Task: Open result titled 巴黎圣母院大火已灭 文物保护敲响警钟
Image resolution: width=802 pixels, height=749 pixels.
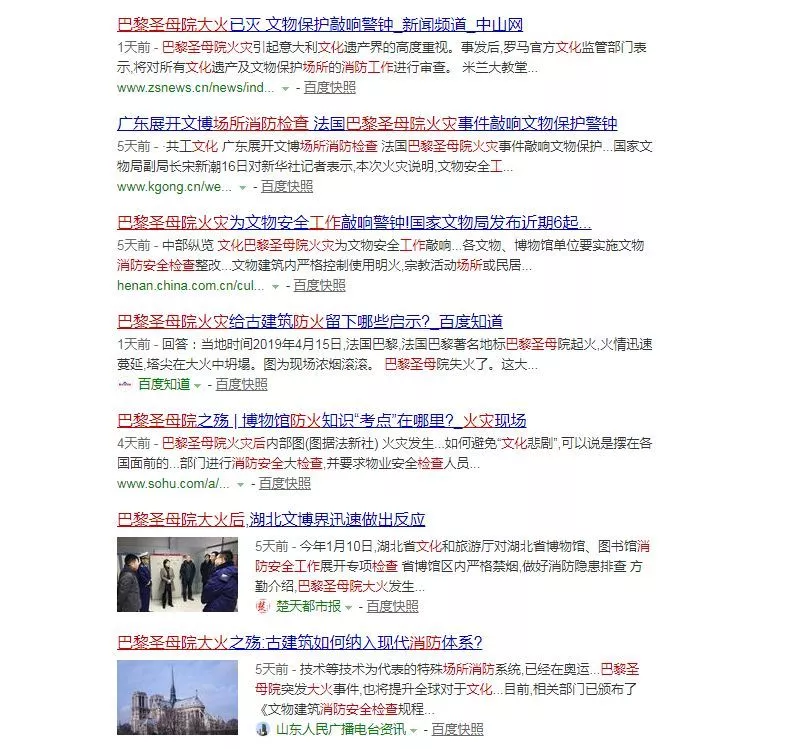Action: pos(320,24)
